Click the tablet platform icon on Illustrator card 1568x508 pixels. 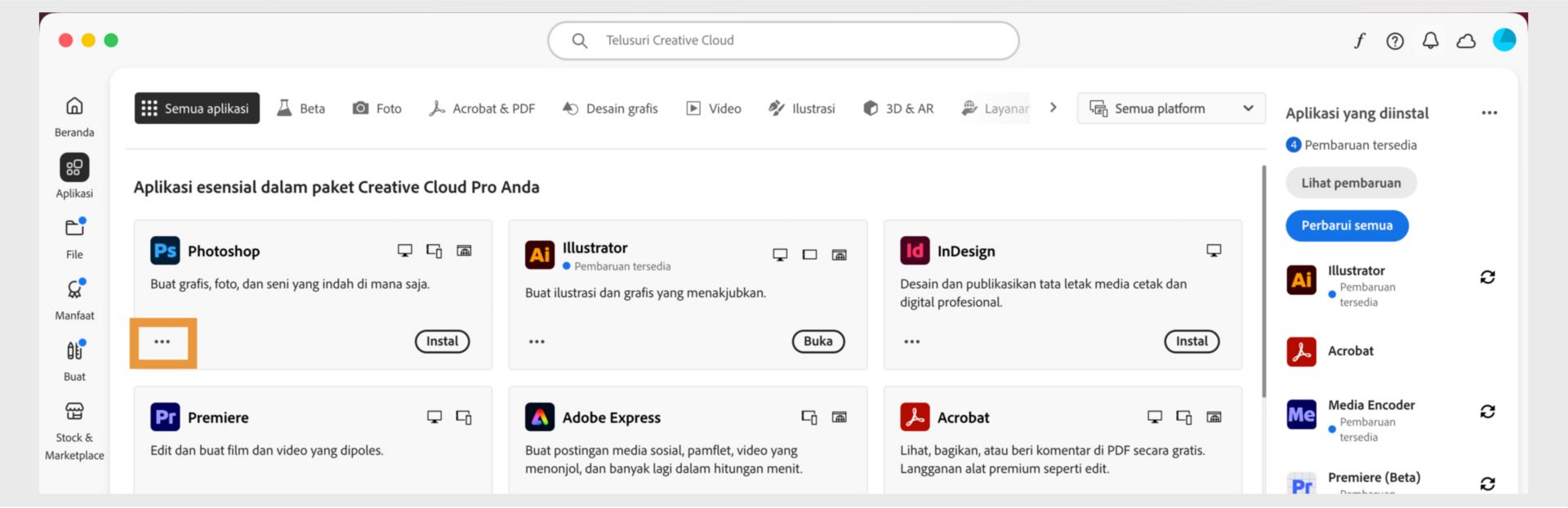click(x=809, y=255)
